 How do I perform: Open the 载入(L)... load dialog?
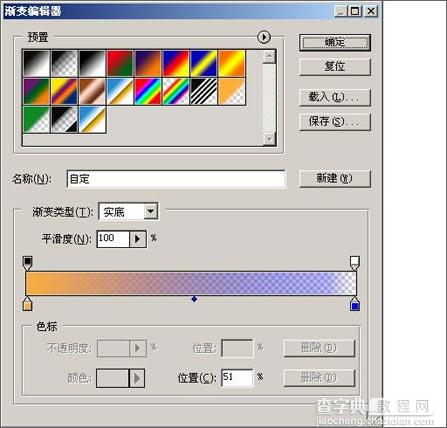point(335,97)
